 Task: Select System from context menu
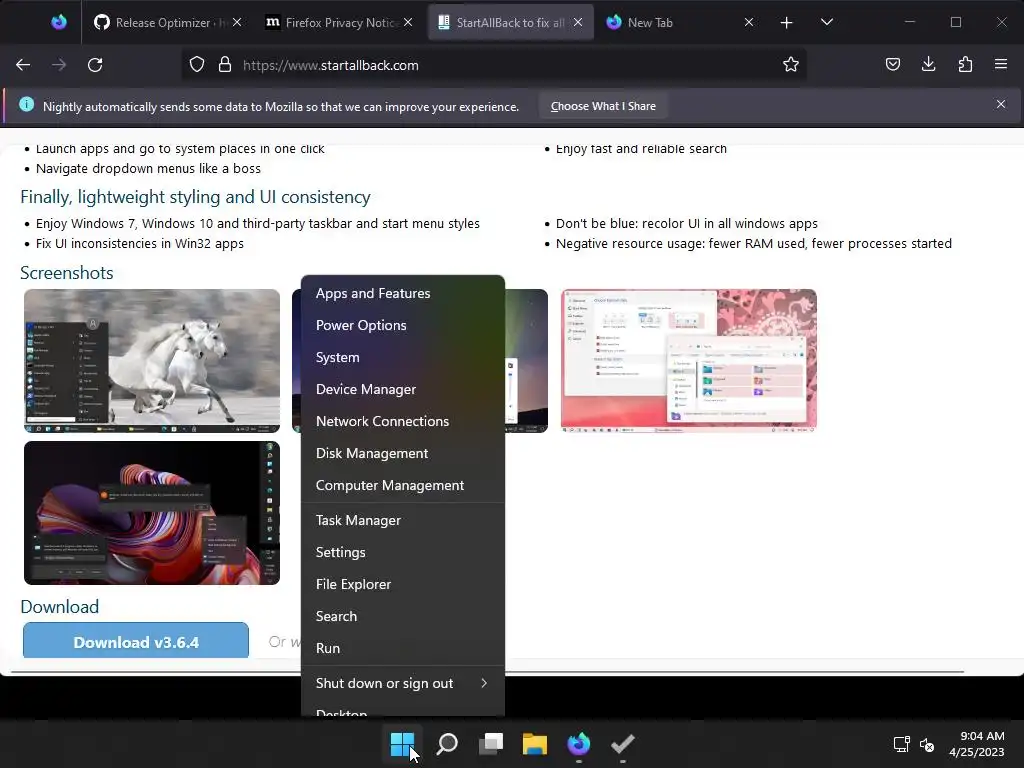(402, 357)
